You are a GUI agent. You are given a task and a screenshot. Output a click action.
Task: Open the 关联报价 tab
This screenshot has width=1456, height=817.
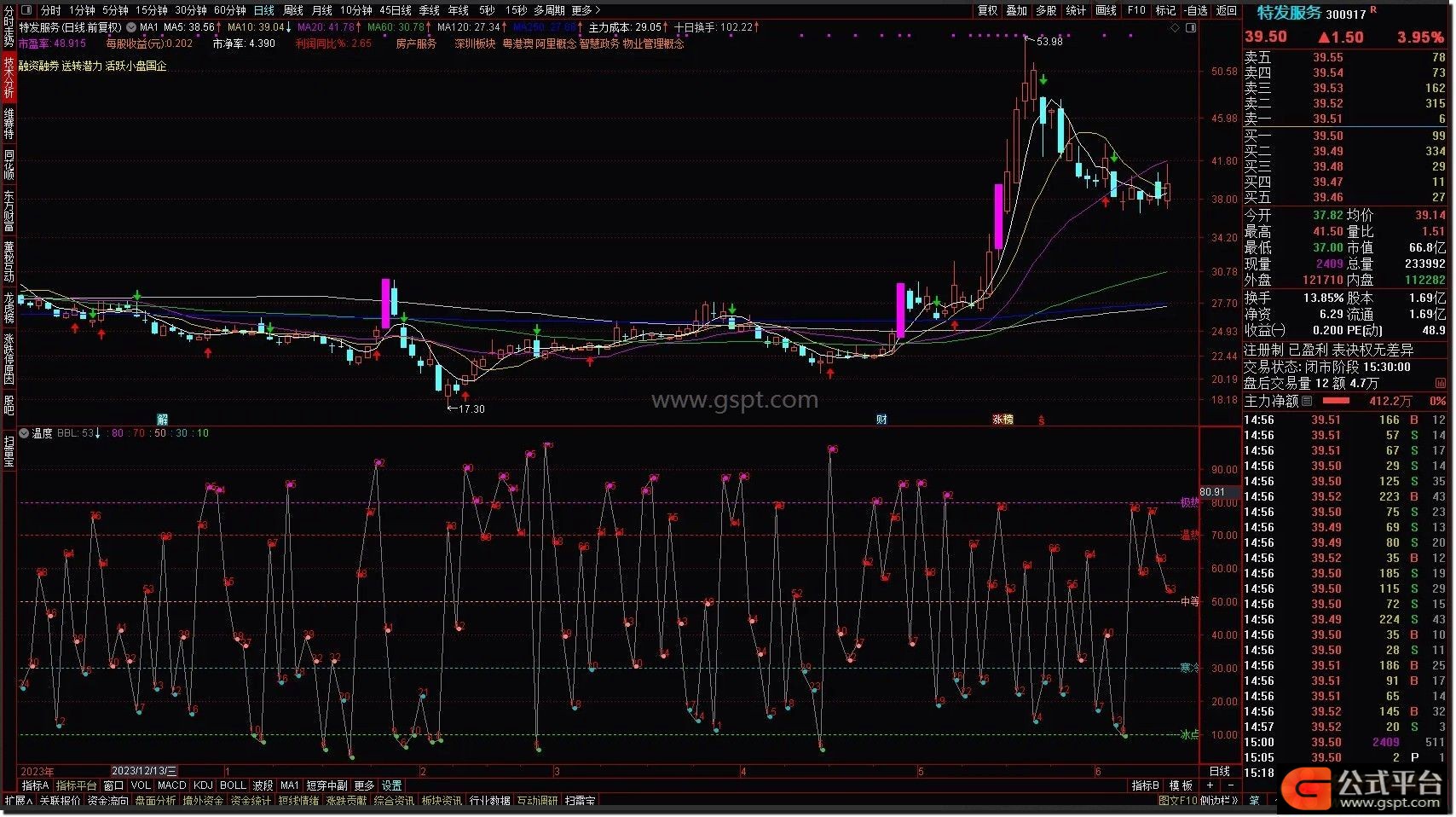(60, 802)
